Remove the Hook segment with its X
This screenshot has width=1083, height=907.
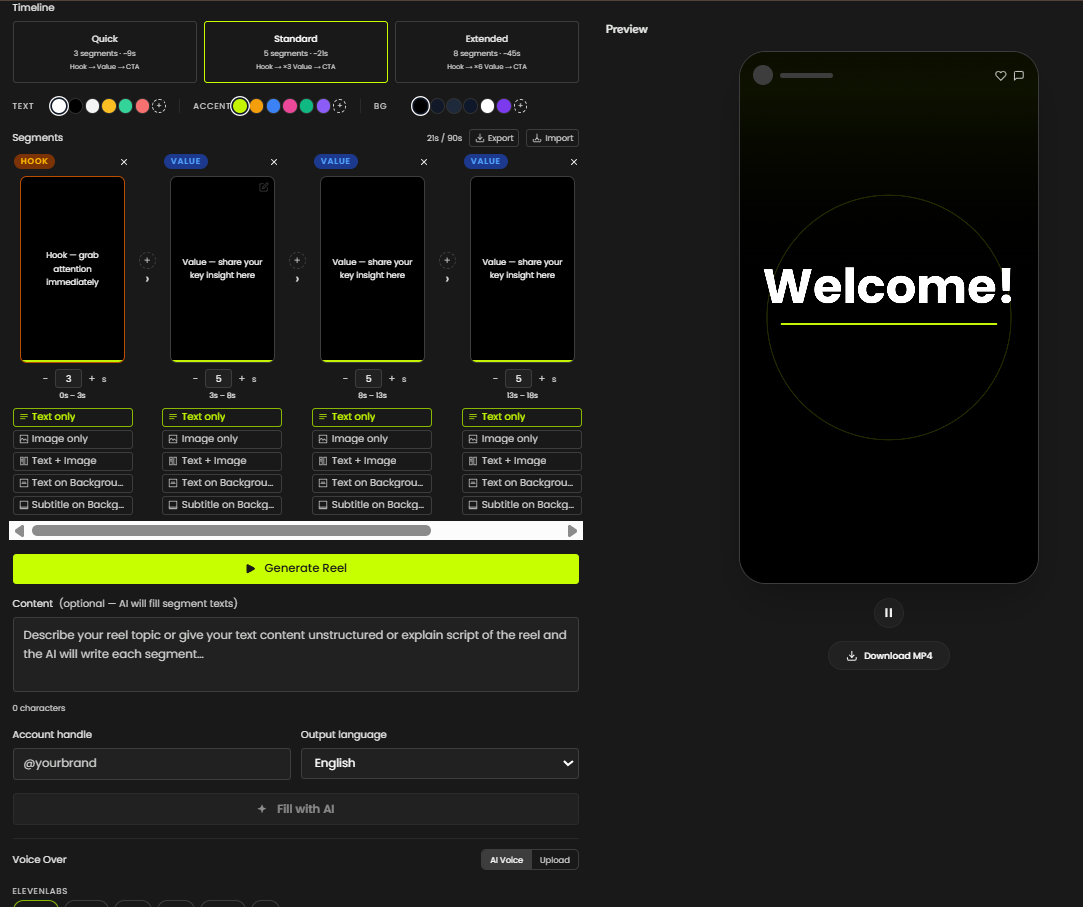124,162
